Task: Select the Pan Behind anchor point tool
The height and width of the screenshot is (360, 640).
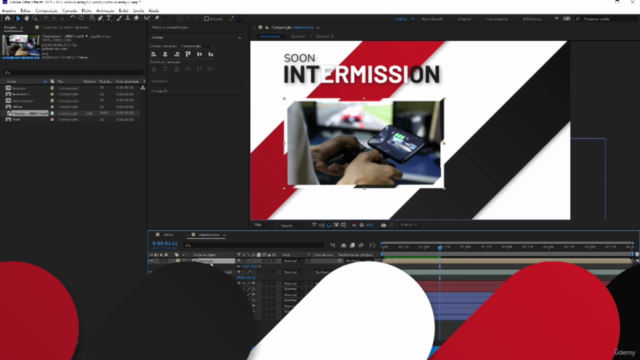Action: pyautogui.click(x=81, y=18)
